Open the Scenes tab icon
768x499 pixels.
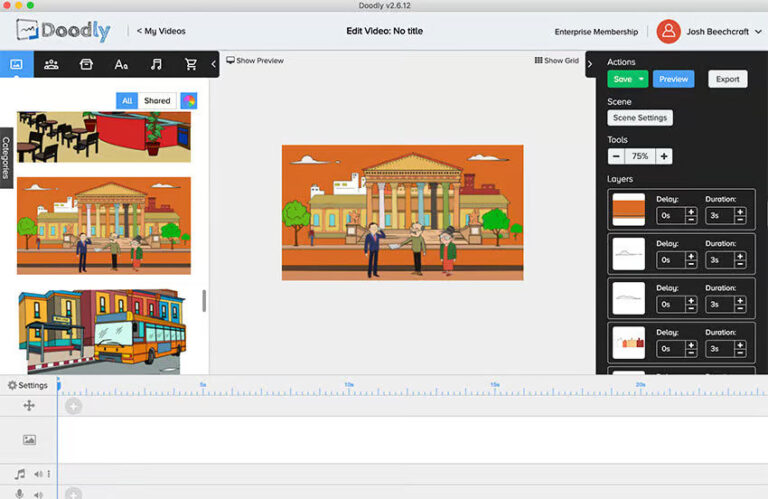[17, 64]
